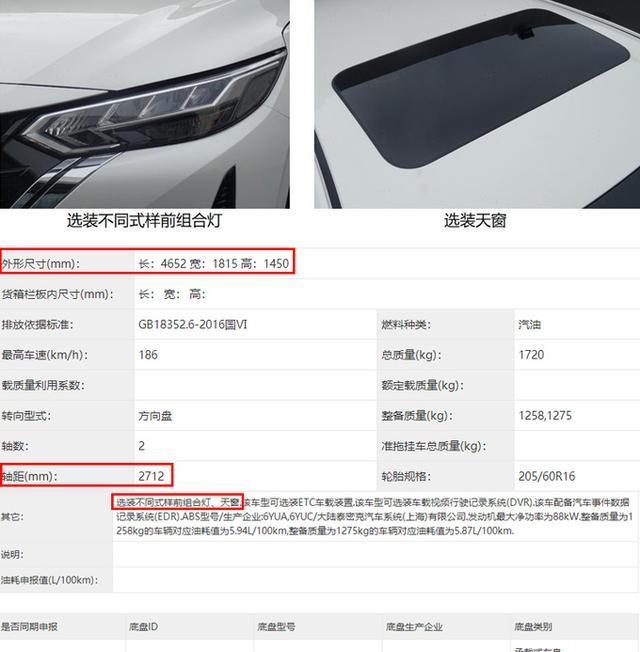This screenshot has width=640, height=652.
Task: Click highlighted text 选装不同式样前组合灯、天窗
Action: click(x=178, y=502)
